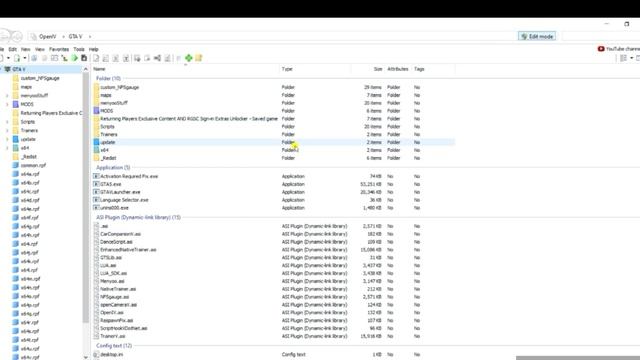Viewport: 640px width, 360px height.
Task: Click the blue update folder icon in file list
Action: pyautogui.click(x=96, y=142)
